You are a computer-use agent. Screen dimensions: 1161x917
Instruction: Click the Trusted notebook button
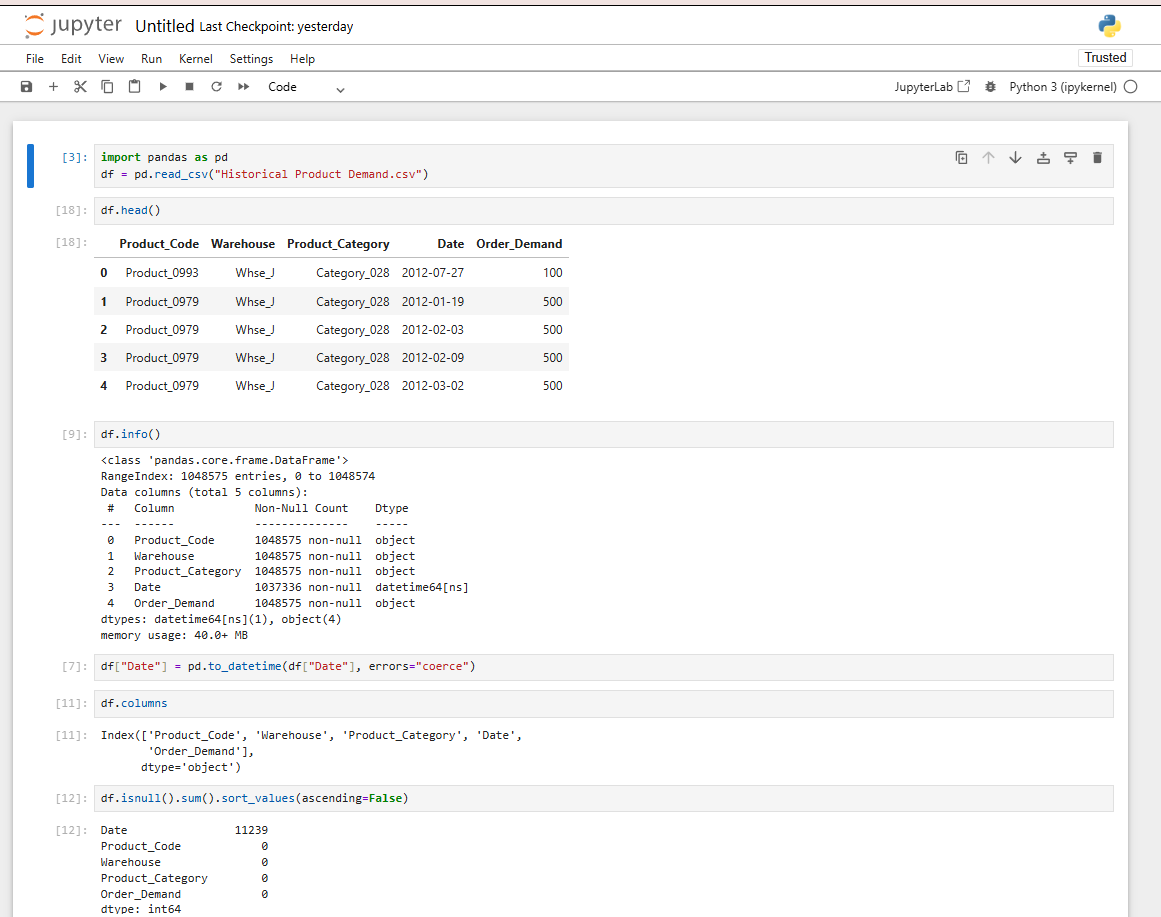tap(1105, 58)
